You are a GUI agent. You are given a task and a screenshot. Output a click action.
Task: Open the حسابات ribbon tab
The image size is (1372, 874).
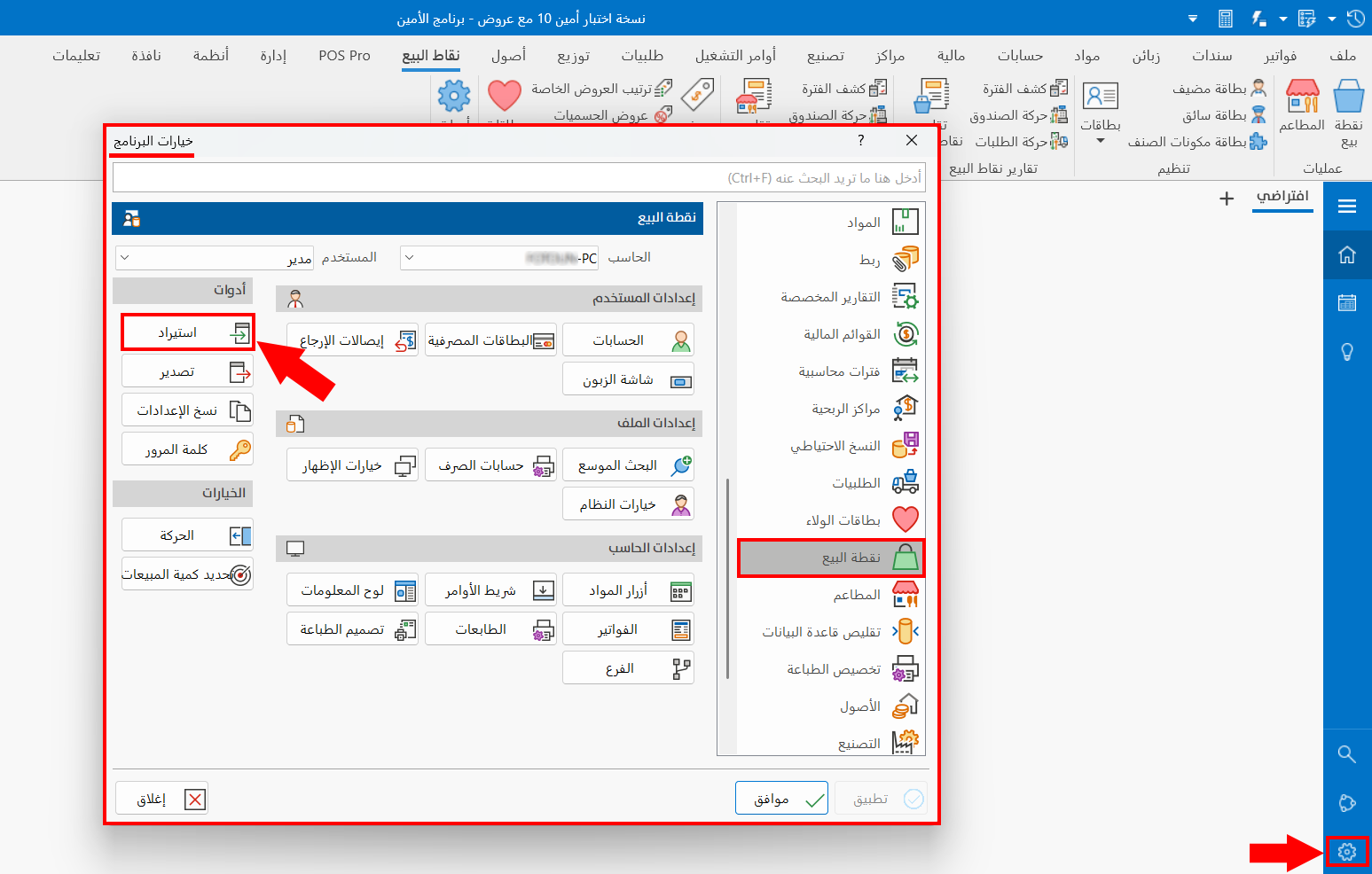click(1020, 56)
